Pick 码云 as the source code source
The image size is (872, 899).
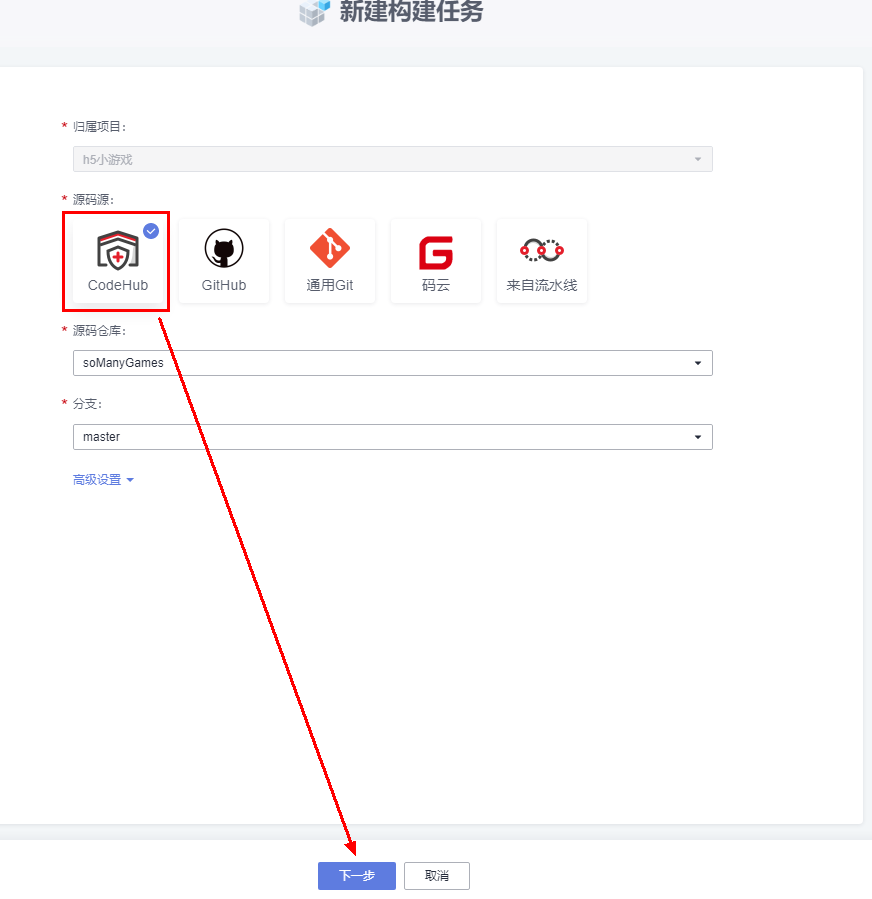436,261
